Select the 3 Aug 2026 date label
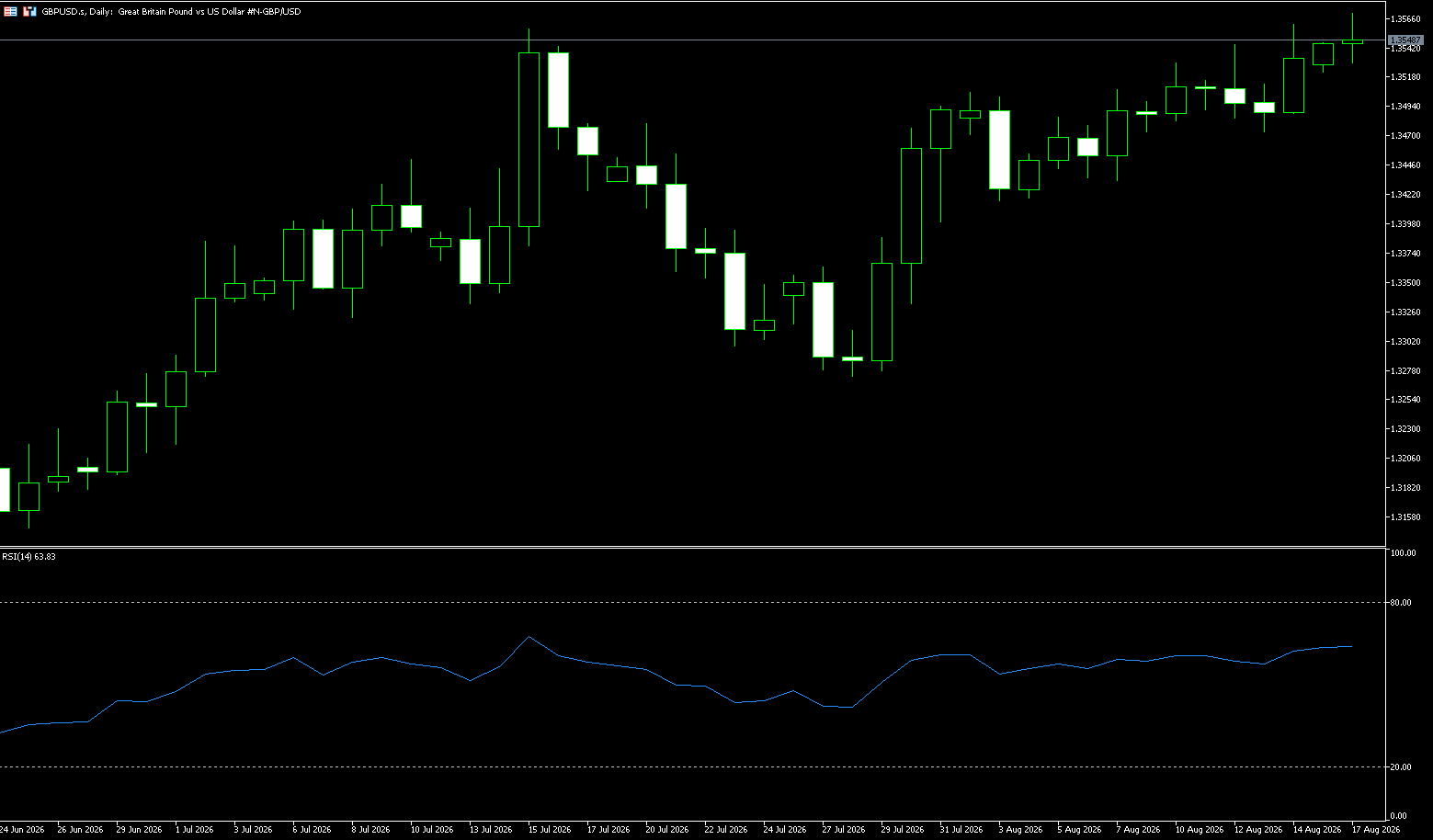This screenshot has width=1433, height=840. 1020,830
